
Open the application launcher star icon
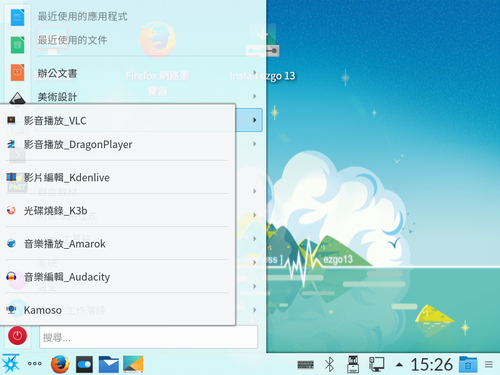click(11, 364)
